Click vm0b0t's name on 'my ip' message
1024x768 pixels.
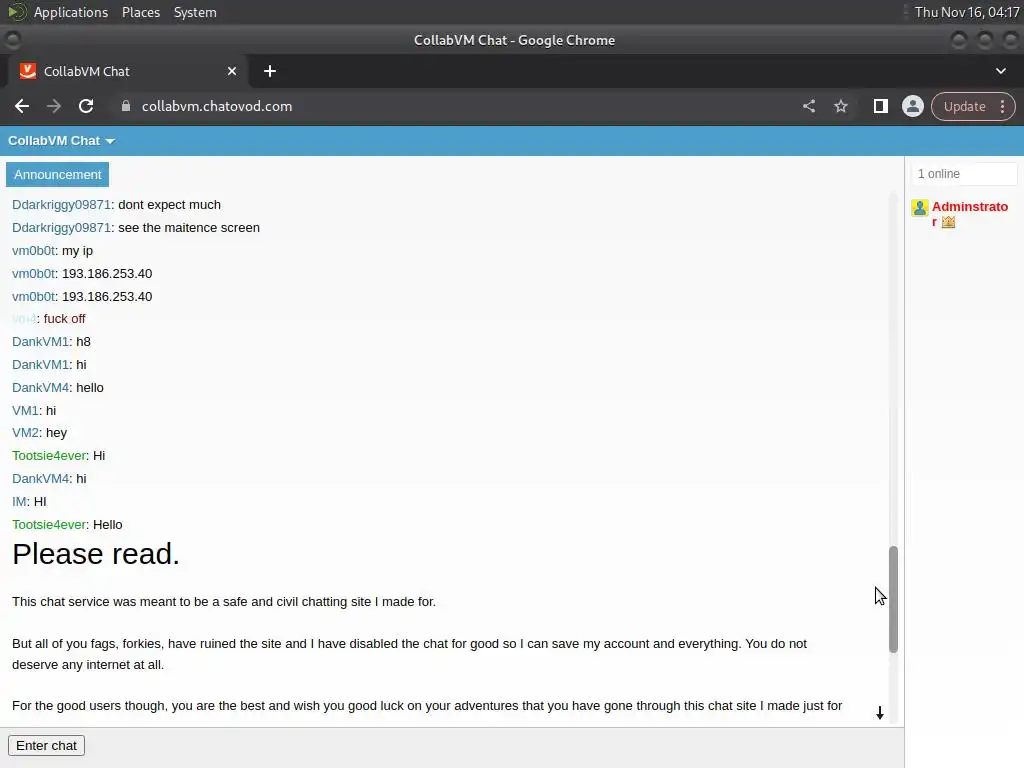[33, 251]
